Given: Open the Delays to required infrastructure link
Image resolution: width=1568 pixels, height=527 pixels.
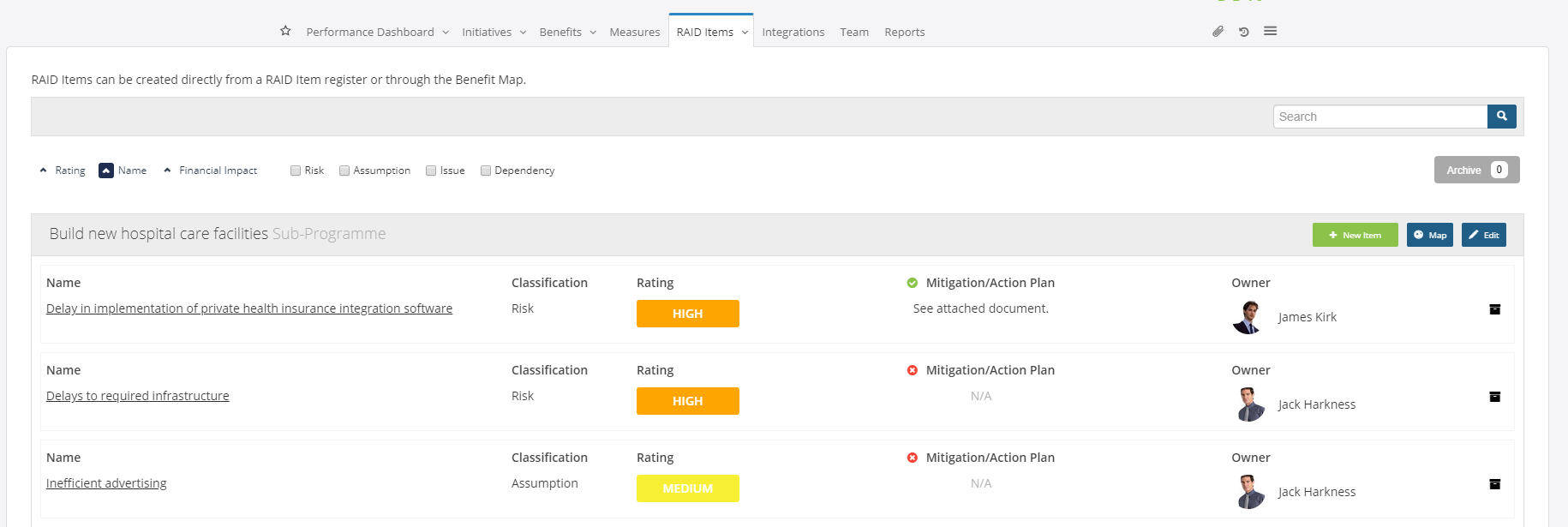Looking at the screenshot, I should [x=138, y=396].
